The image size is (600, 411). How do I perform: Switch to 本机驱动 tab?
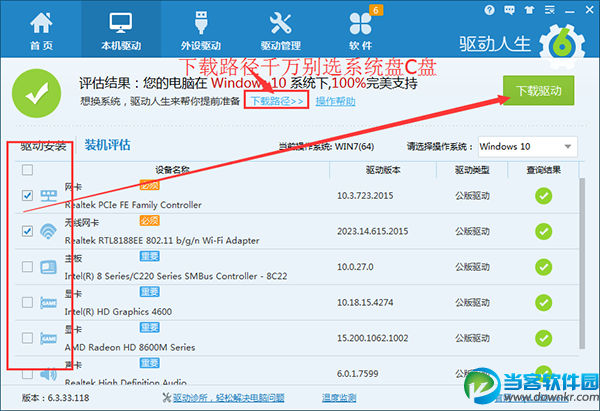pos(121,31)
